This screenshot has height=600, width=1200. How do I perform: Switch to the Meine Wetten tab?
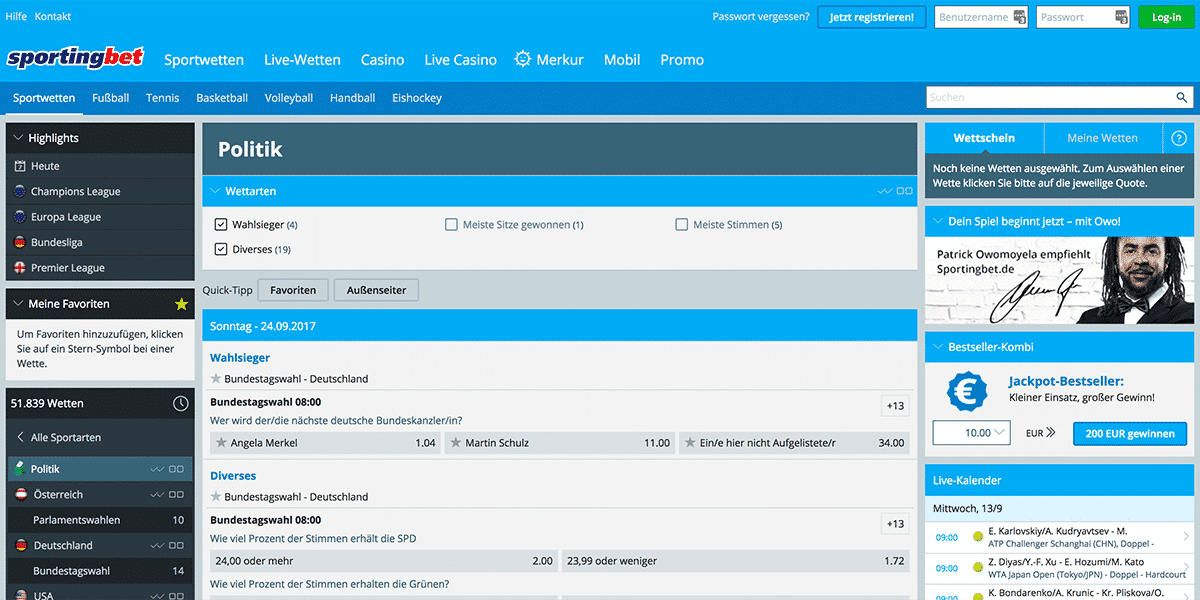pyautogui.click(x=1102, y=138)
